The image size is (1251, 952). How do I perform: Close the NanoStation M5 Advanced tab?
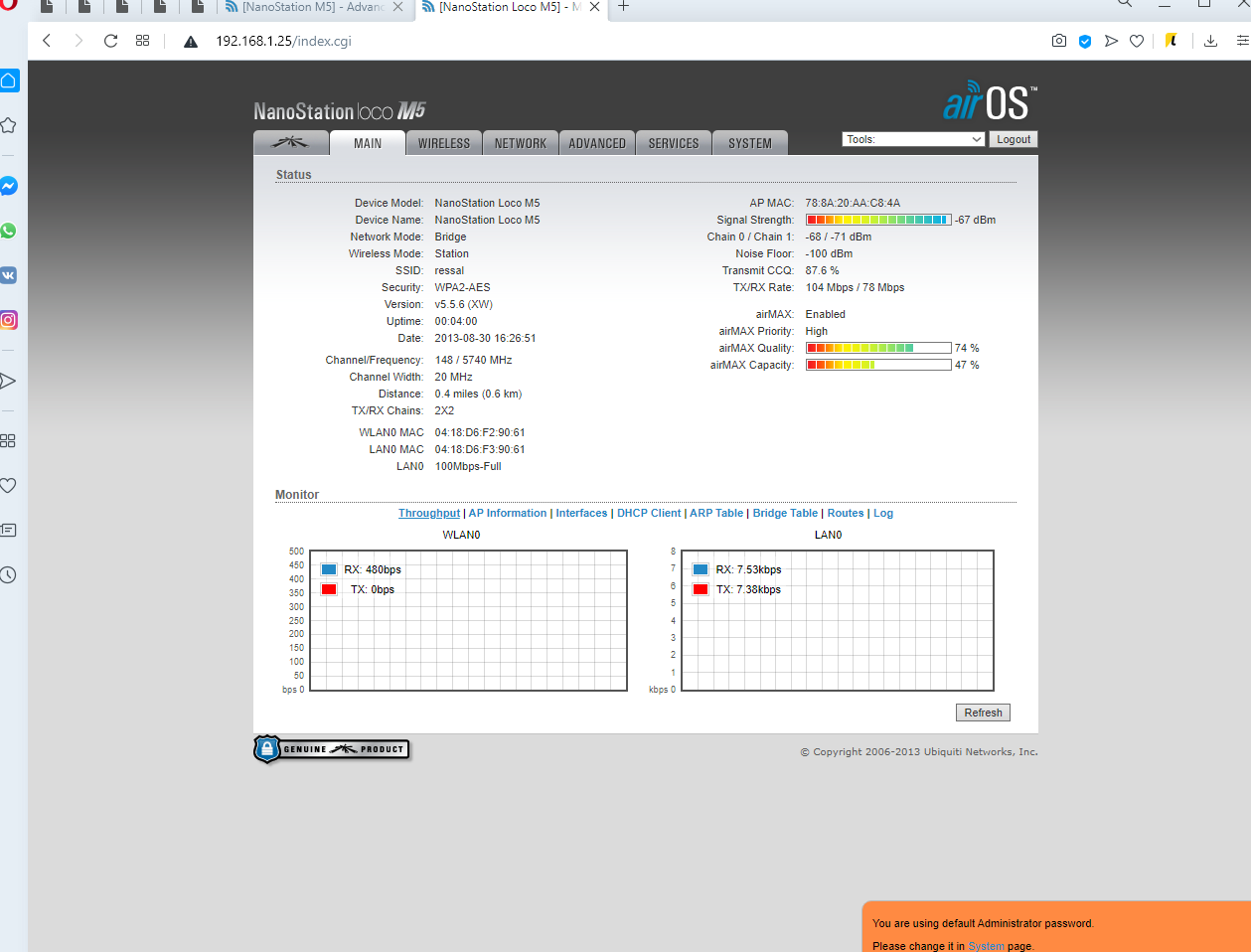click(x=398, y=6)
